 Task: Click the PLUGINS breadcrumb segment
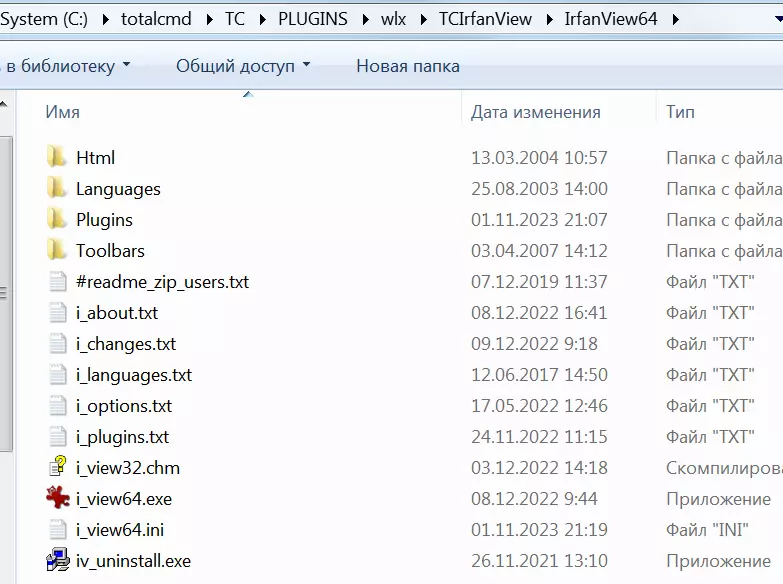pos(313,19)
